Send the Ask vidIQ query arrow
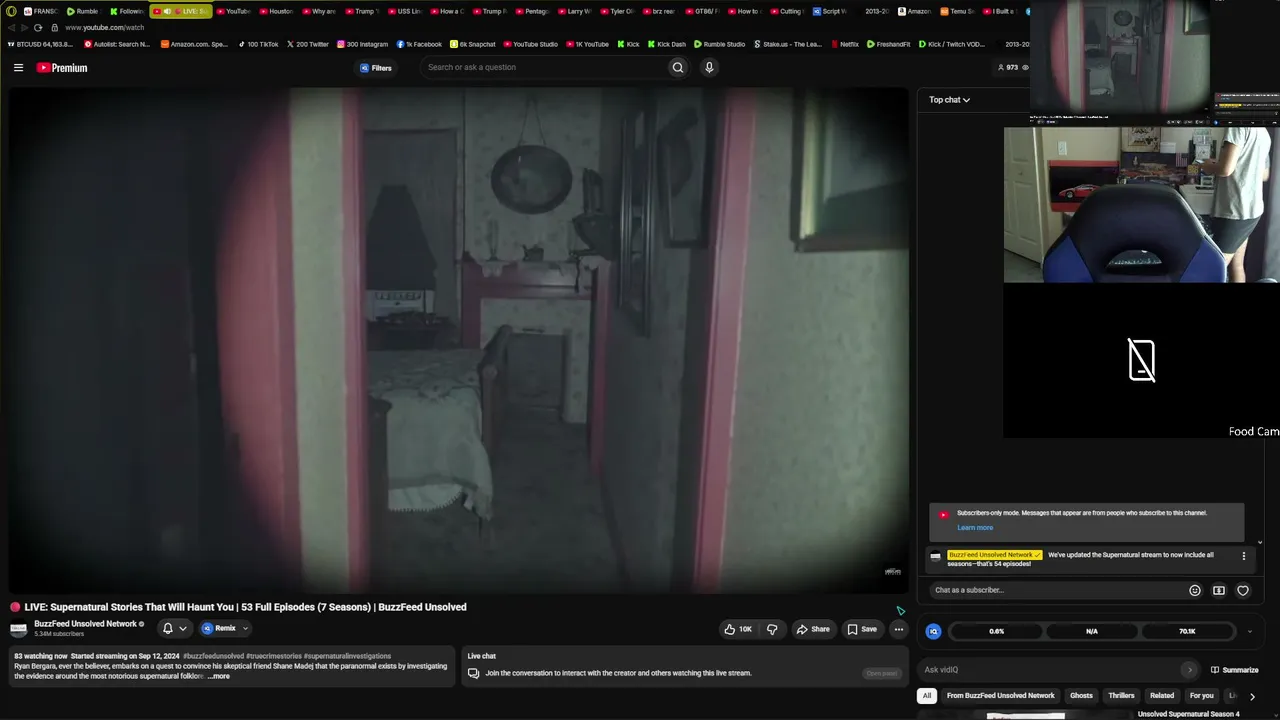Image resolution: width=1280 pixels, height=720 pixels. pyautogui.click(x=1189, y=670)
